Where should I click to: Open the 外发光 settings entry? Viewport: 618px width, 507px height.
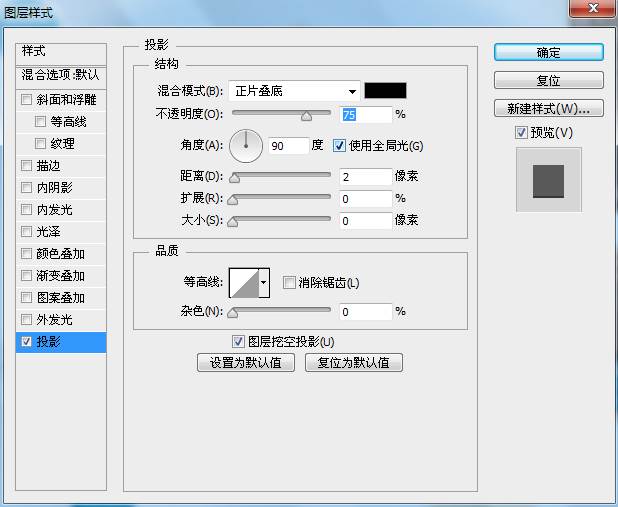point(54,319)
